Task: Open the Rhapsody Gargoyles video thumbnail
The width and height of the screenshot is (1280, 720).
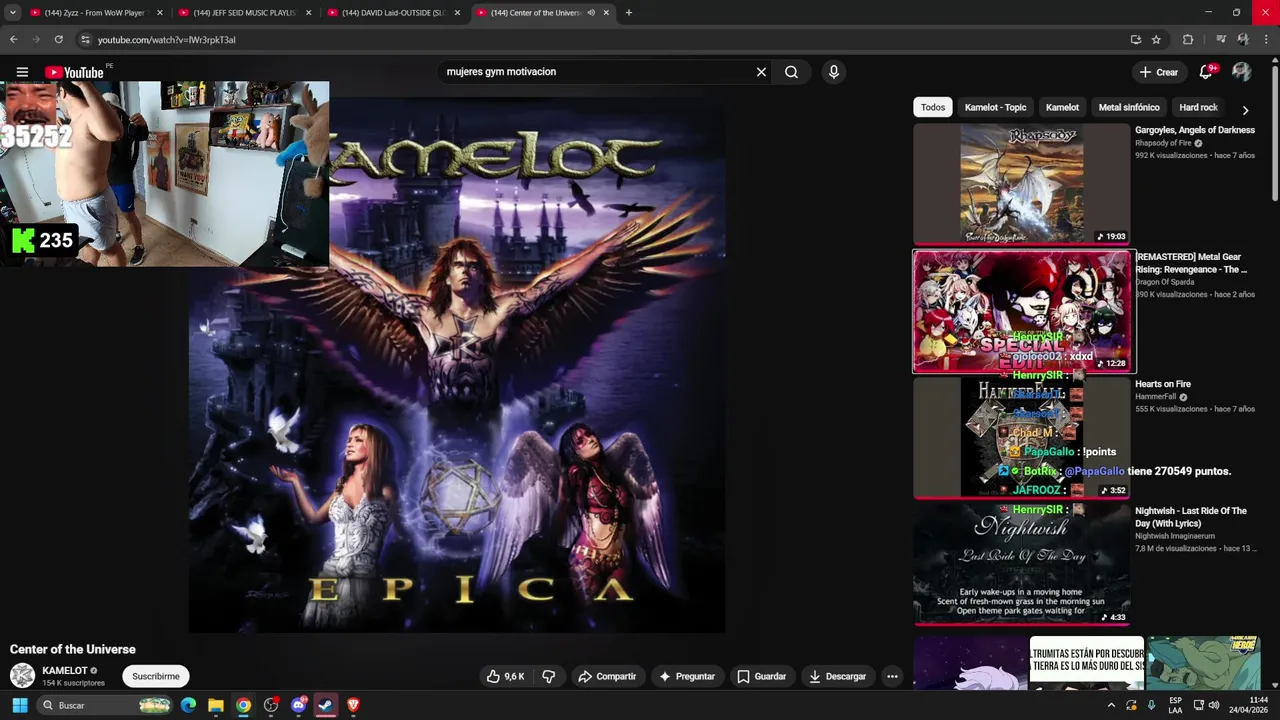Action: (x=1021, y=183)
